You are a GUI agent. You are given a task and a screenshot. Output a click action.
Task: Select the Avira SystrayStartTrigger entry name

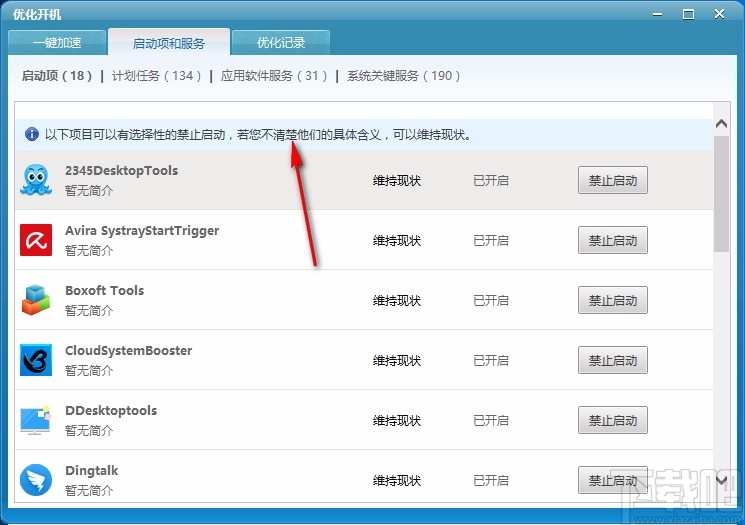tap(142, 231)
